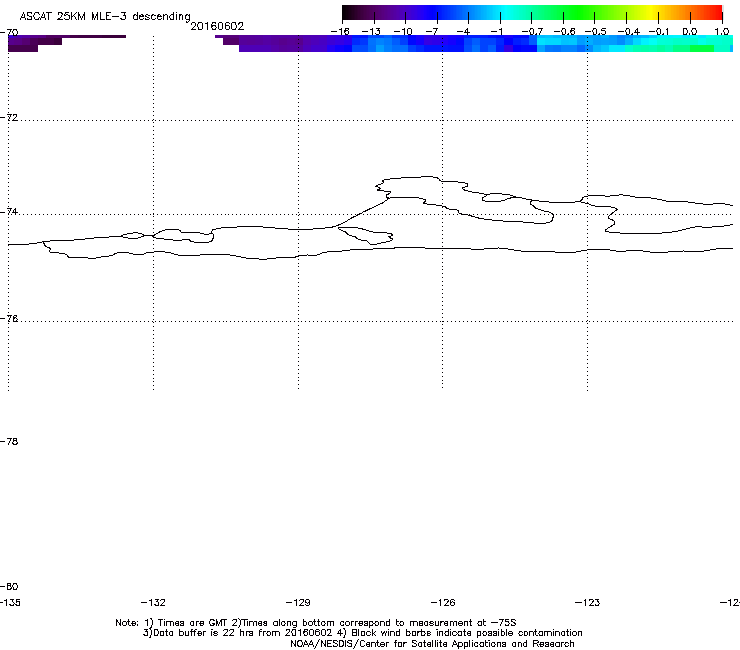Image resolution: width=740 pixels, height=650 pixels.
Task: Click the -74 latitude label
Action: [9, 212]
